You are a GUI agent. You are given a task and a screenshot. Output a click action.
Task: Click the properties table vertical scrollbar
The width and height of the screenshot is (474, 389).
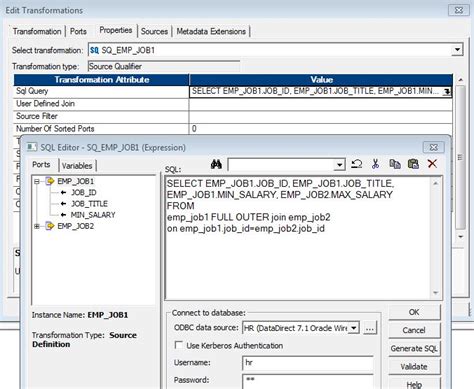460,157
